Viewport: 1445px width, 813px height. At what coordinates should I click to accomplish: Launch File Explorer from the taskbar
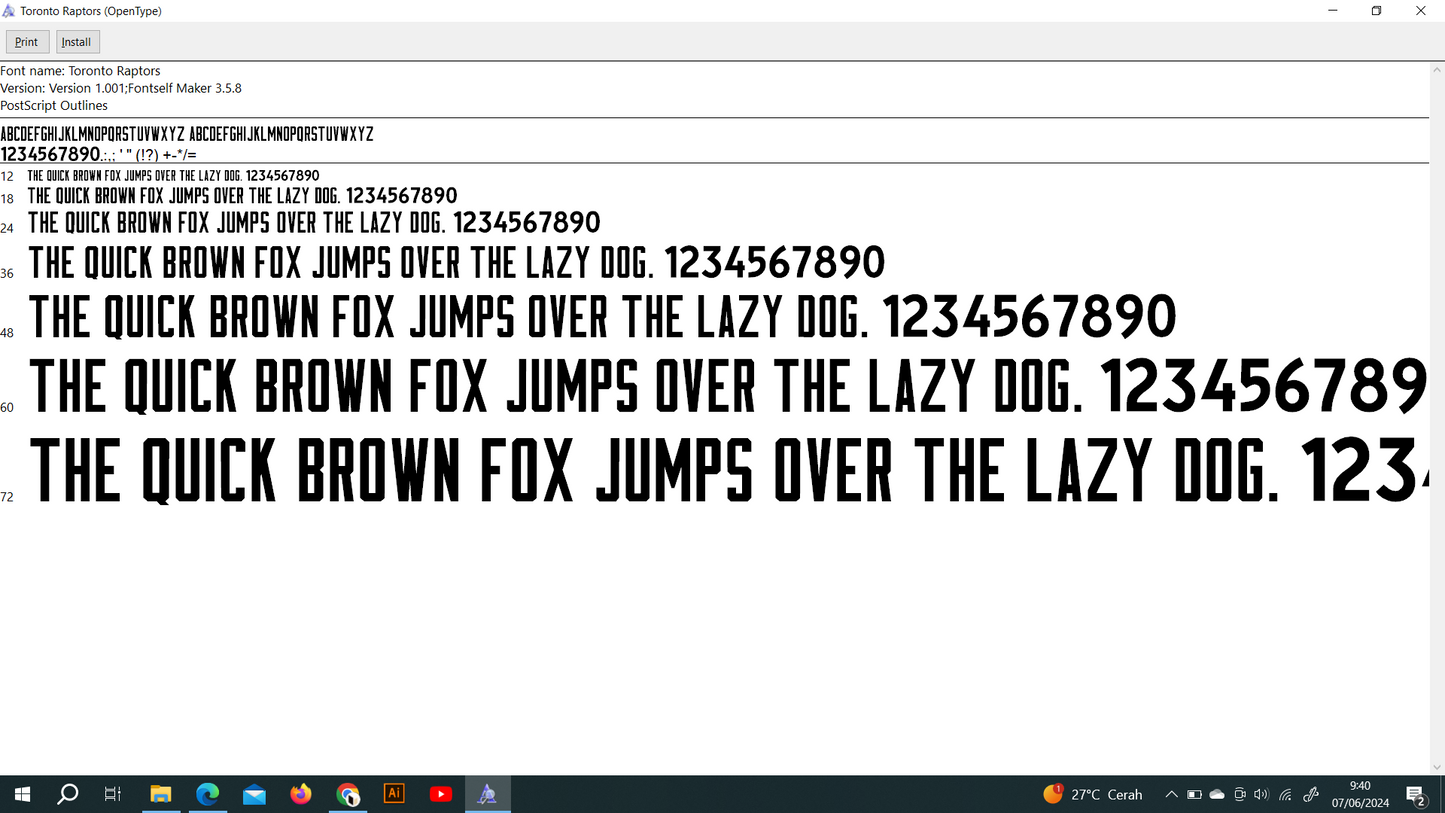point(160,794)
